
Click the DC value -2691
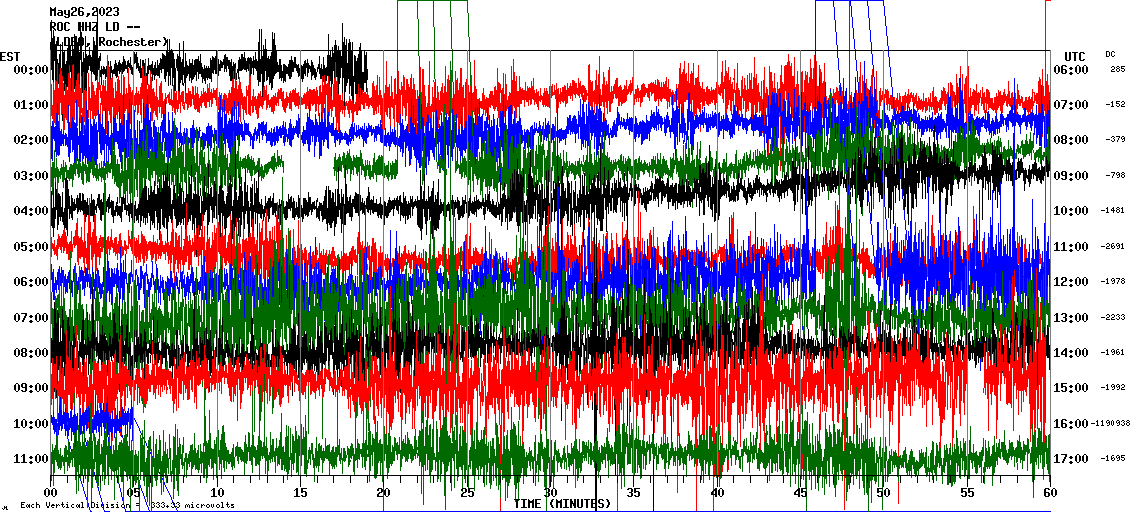click(x=1113, y=247)
